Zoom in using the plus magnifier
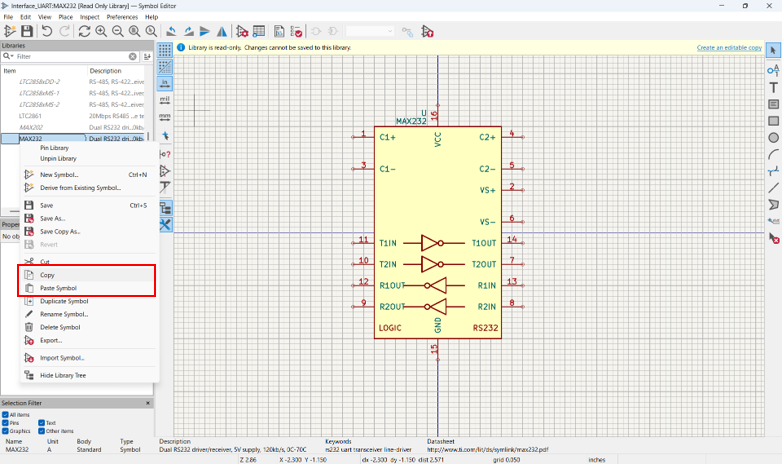Screen dimensions: 782x464 click(x=101, y=31)
